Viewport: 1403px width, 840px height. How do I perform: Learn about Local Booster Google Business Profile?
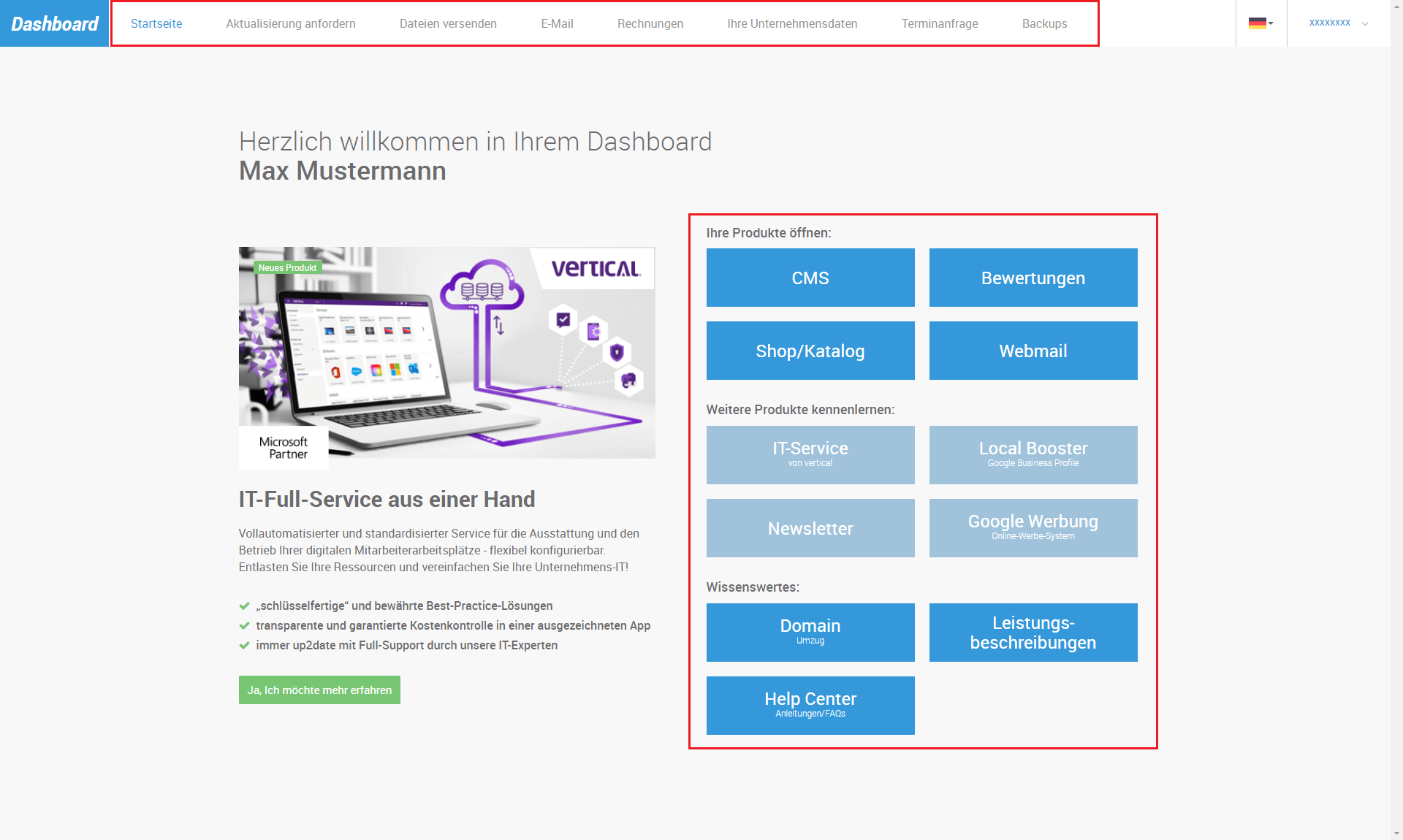[x=1033, y=454]
